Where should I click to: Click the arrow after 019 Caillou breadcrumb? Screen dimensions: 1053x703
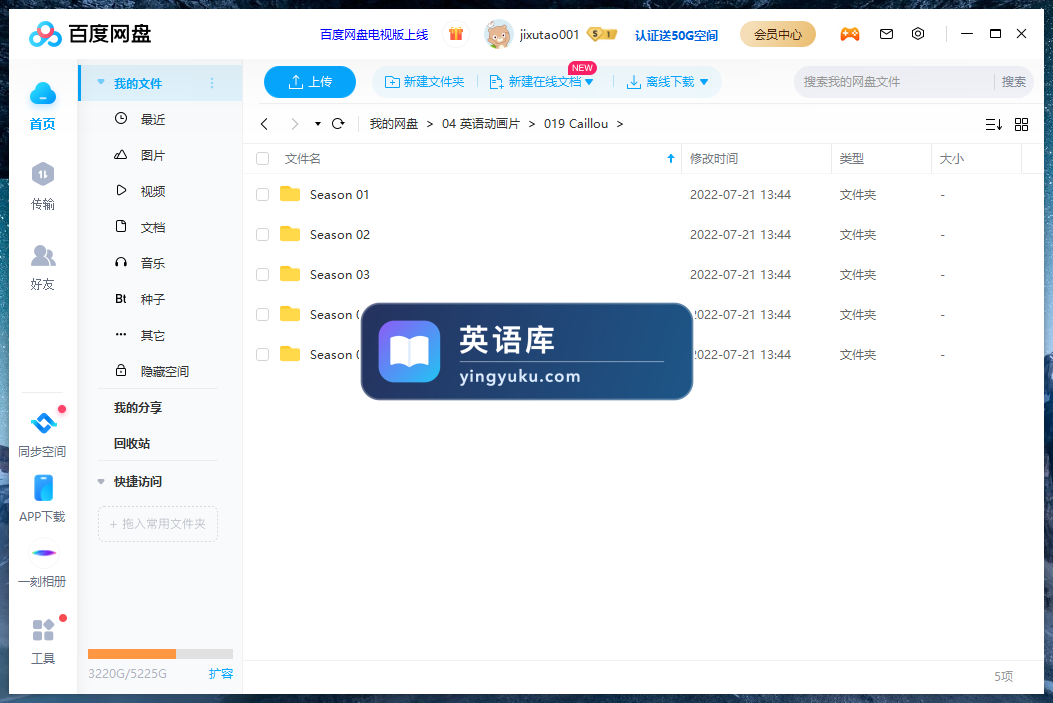tap(620, 124)
